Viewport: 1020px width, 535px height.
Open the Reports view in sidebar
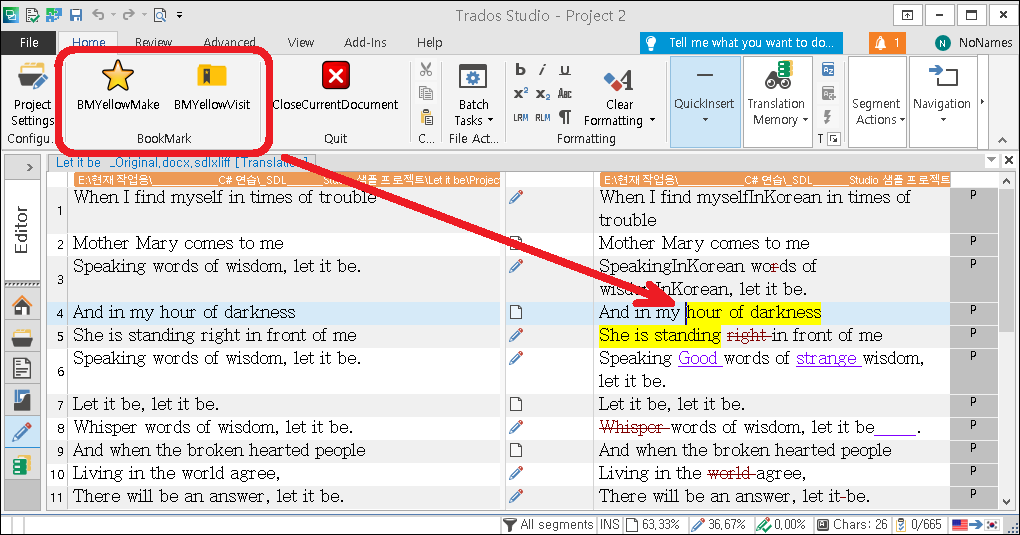click(x=21, y=400)
